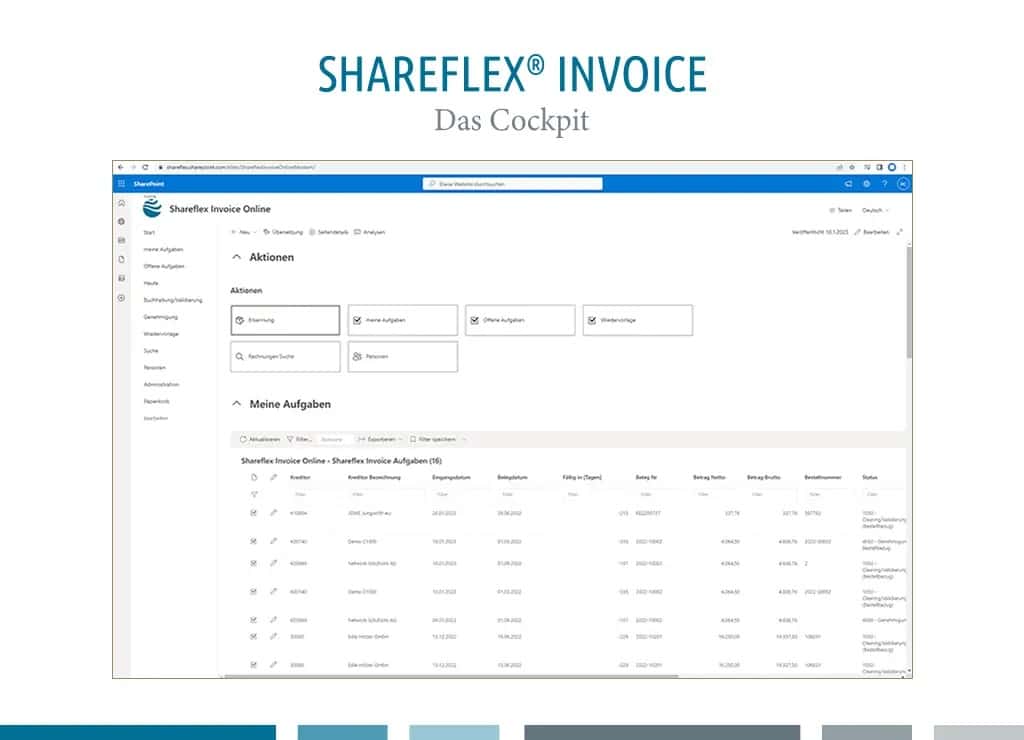Open the SharePoint settings gear
This screenshot has height=740, width=1024.
tap(866, 183)
